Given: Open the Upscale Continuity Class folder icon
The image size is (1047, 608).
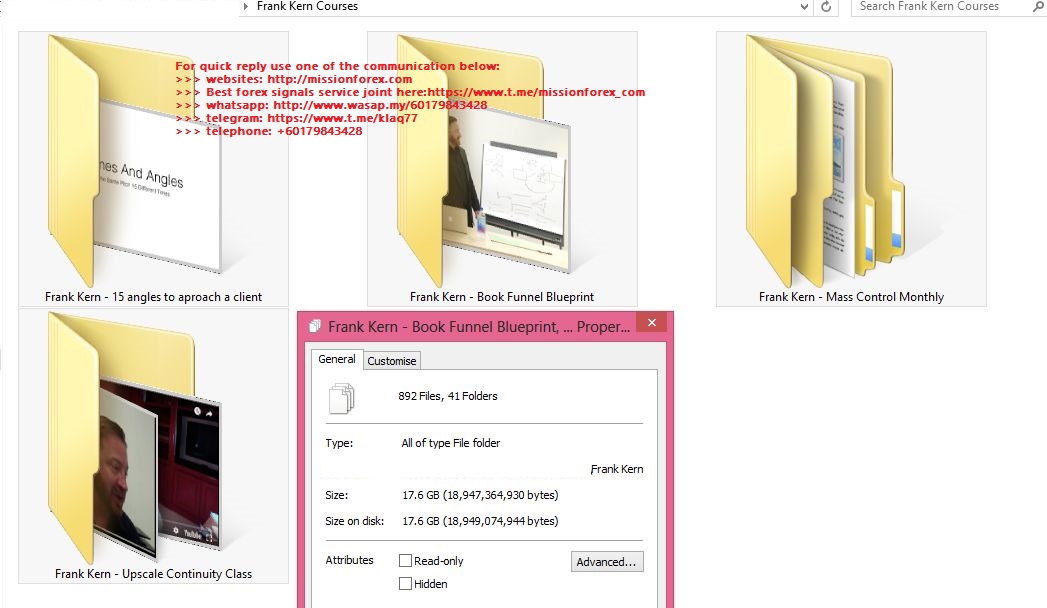Looking at the screenshot, I should click(134, 439).
